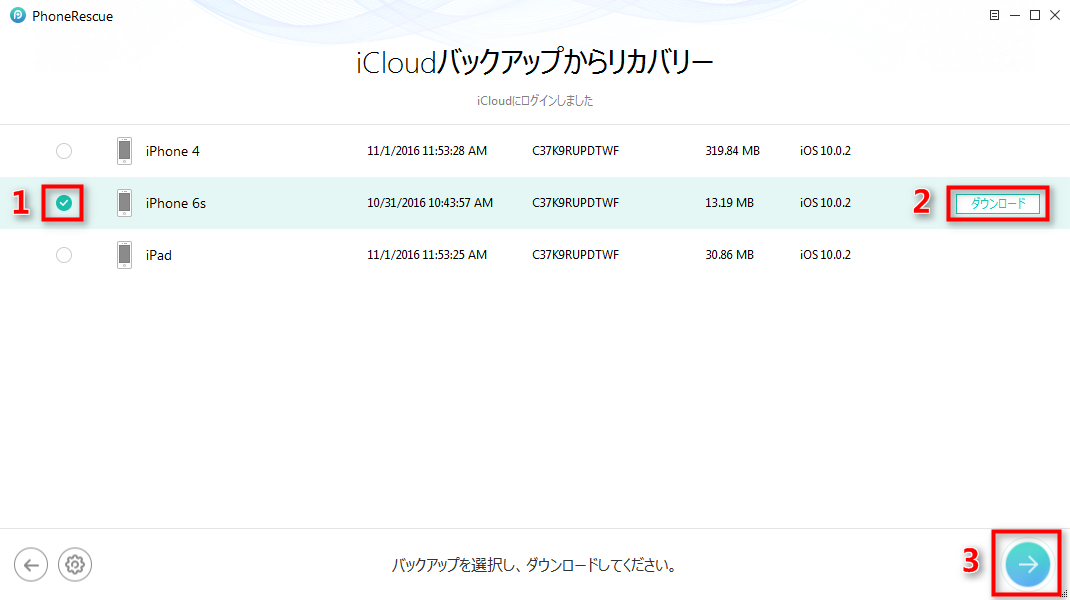The width and height of the screenshot is (1070, 600).
Task: Click date 10/31/2016 10:43:57 AM
Action: [430, 203]
